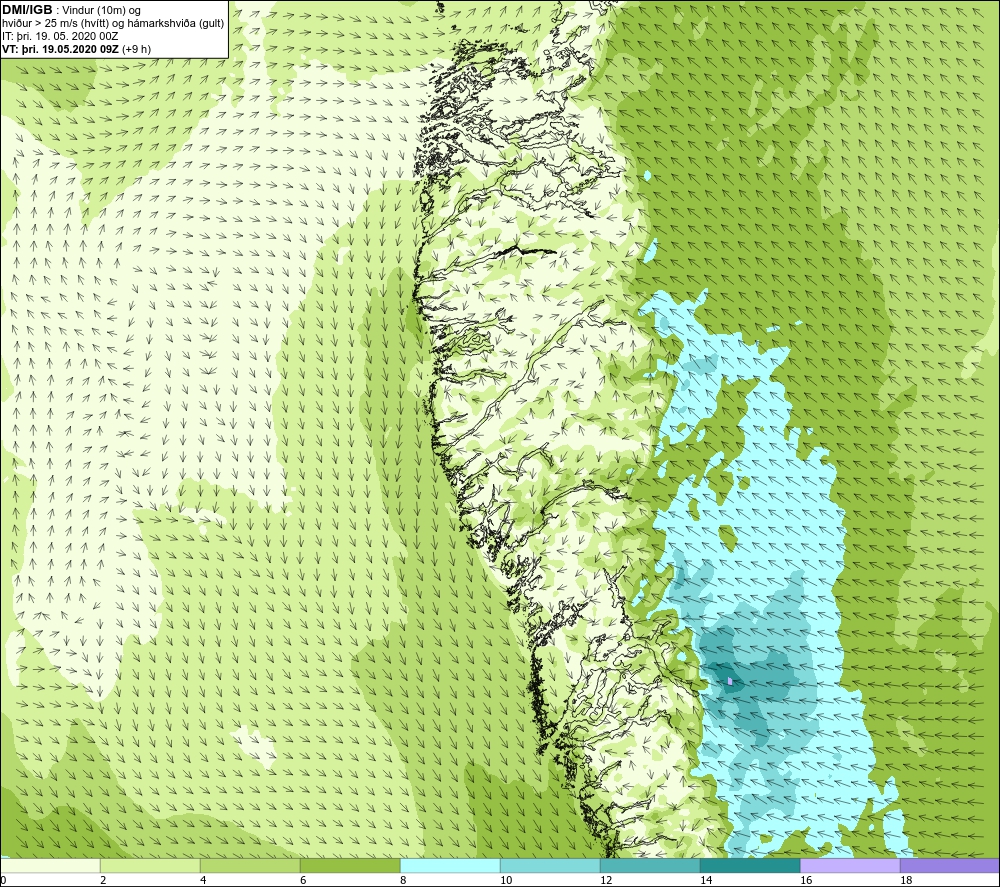Click the scale label '4'
1000x887 pixels.
coord(203,880)
